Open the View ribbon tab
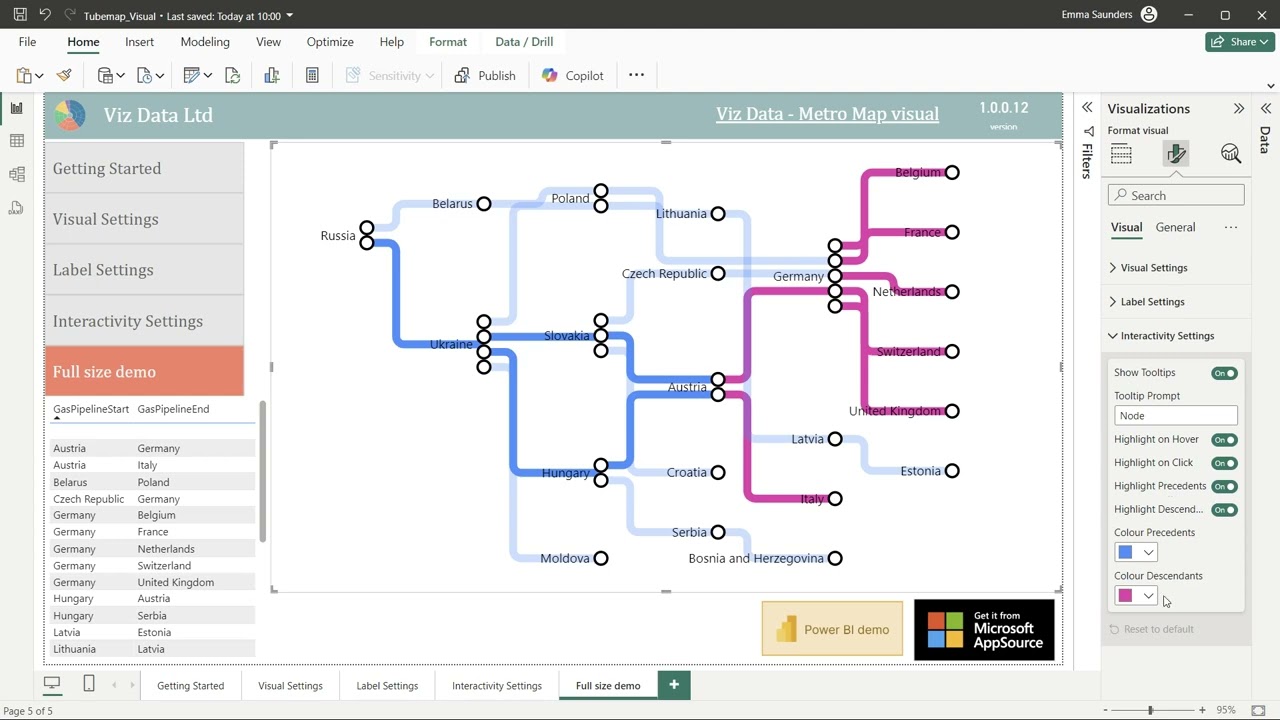1280x720 pixels. (268, 42)
